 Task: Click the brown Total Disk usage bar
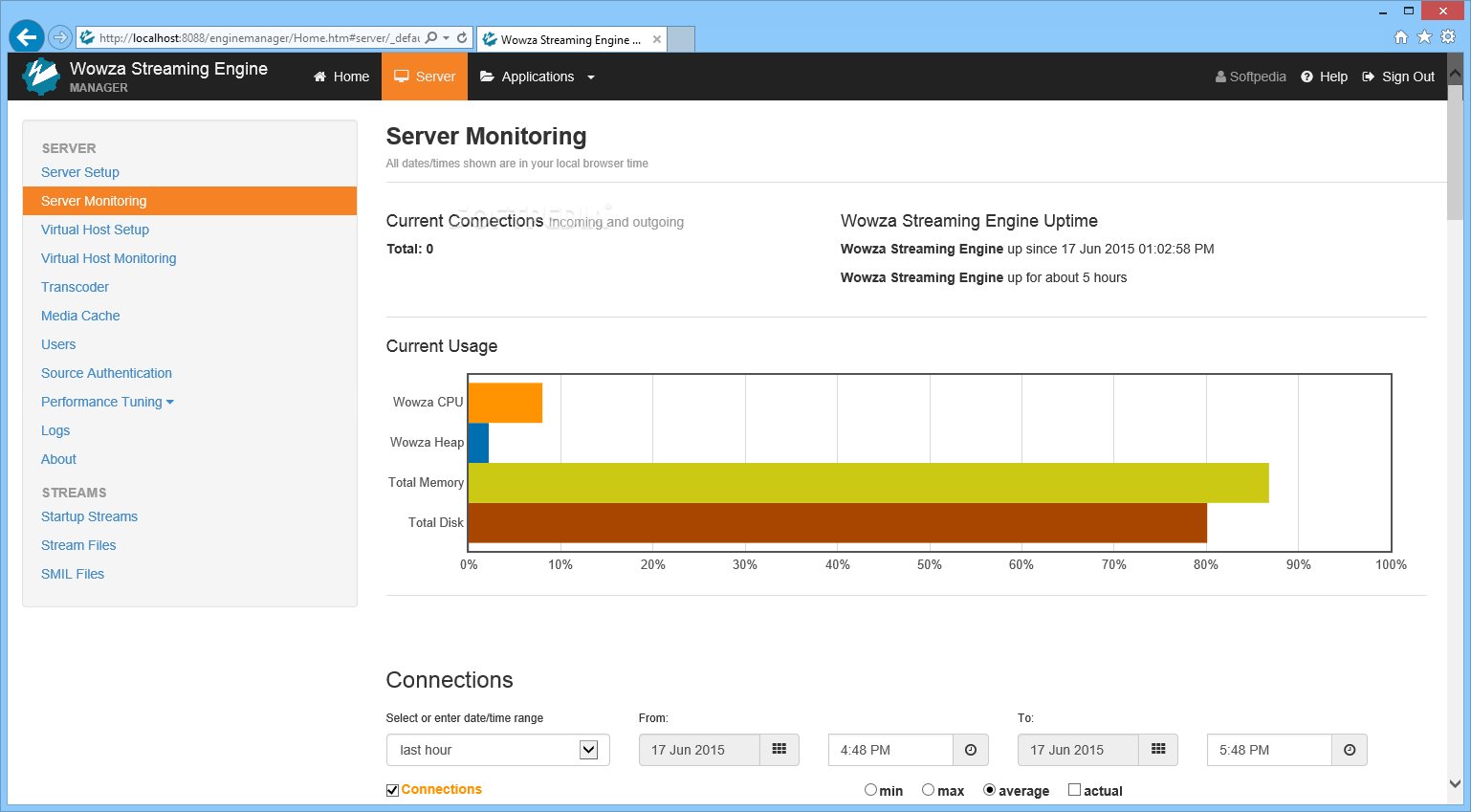pyautogui.click(x=838, y=523)
